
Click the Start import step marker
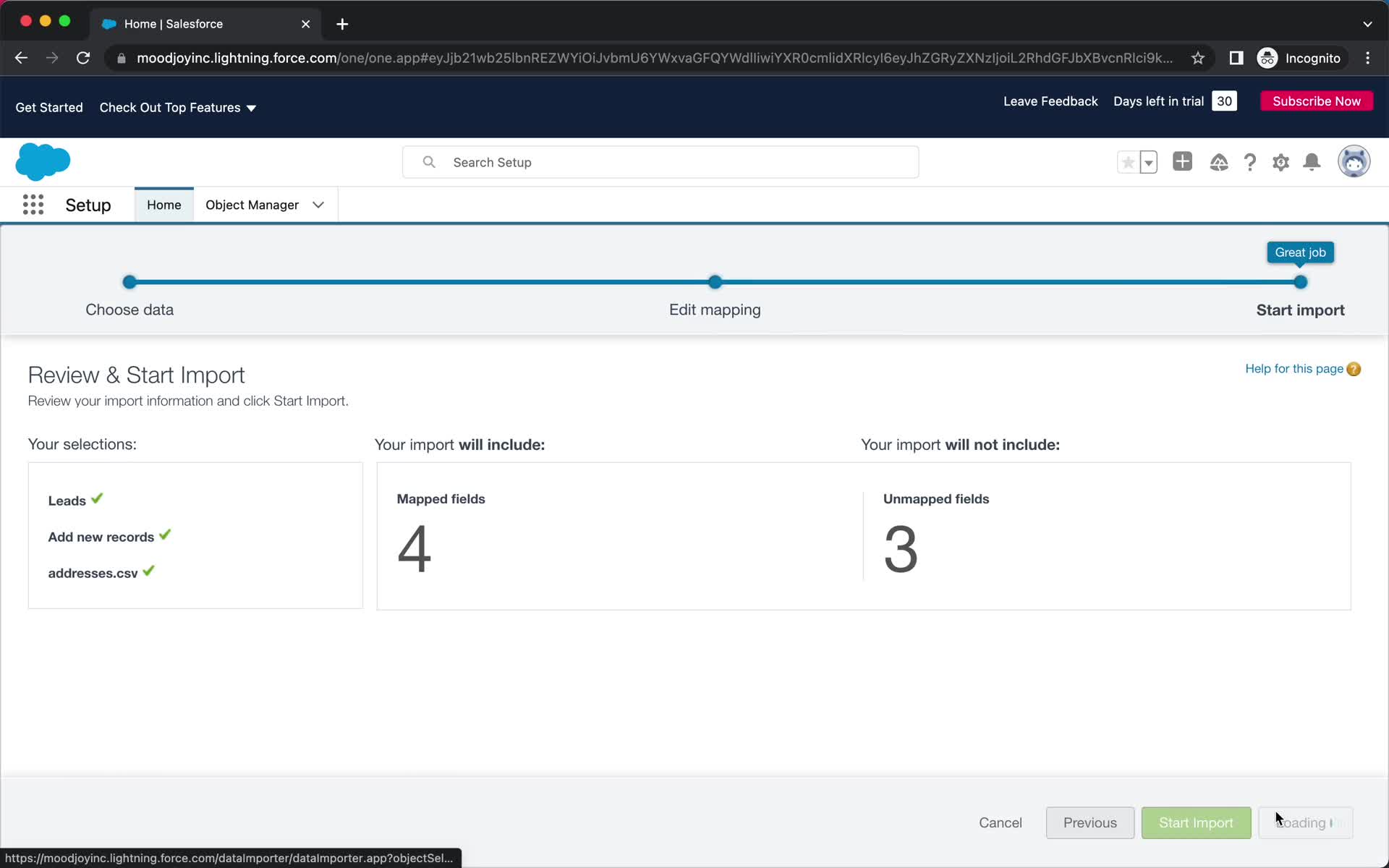(1300, 282)
